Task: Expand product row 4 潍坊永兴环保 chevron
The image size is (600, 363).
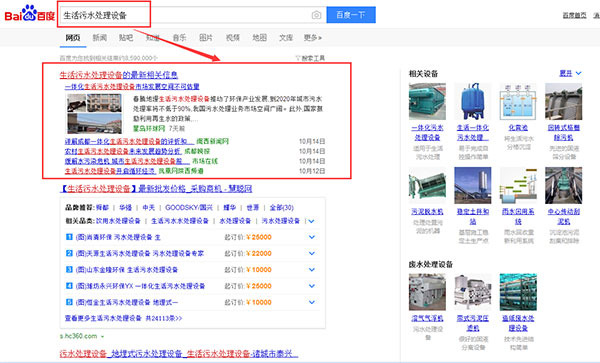Action: click(312, 286)
